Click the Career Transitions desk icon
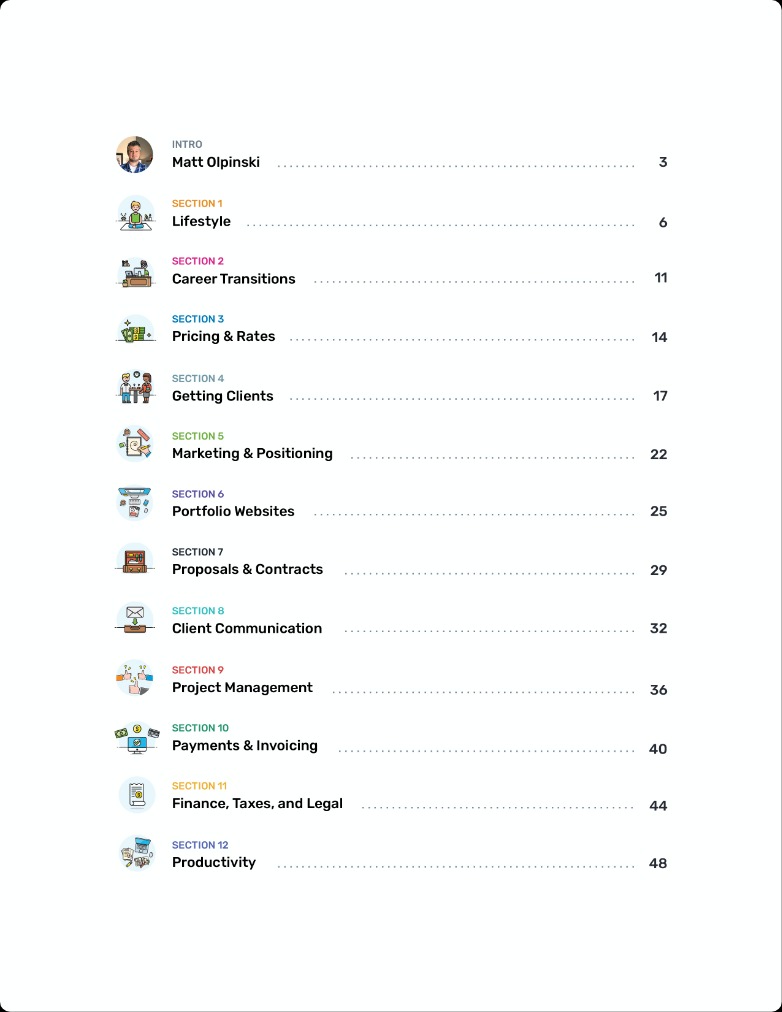Screen dimensions: 782x1012 135,272
